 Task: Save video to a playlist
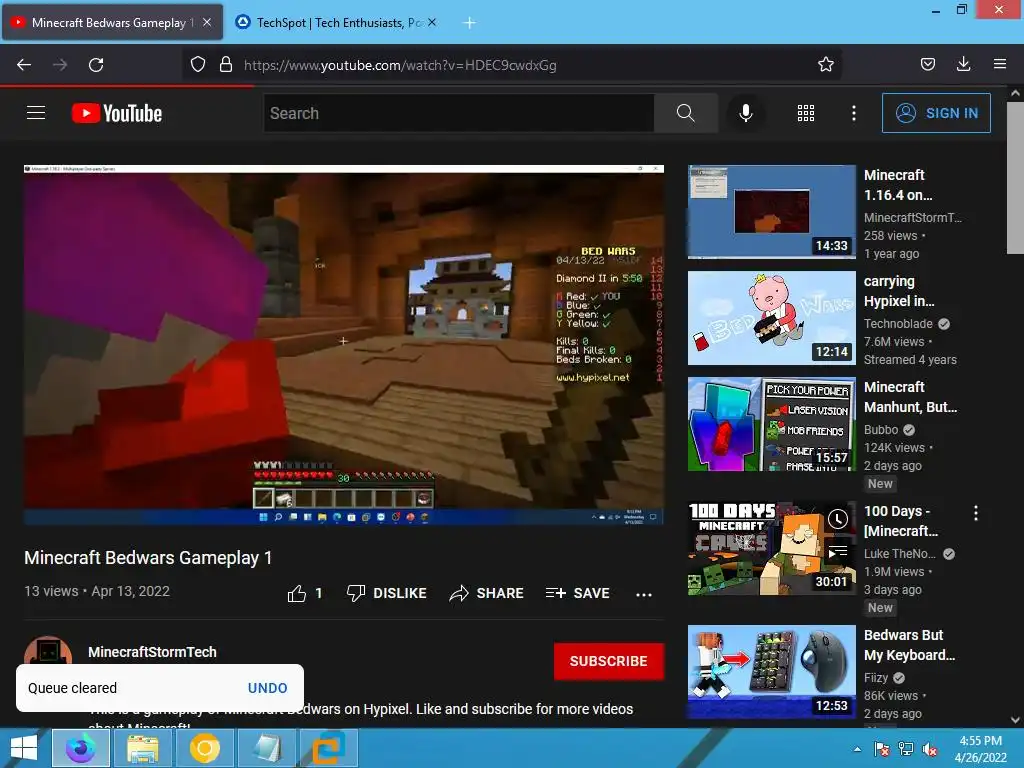(x=578, y=593)
